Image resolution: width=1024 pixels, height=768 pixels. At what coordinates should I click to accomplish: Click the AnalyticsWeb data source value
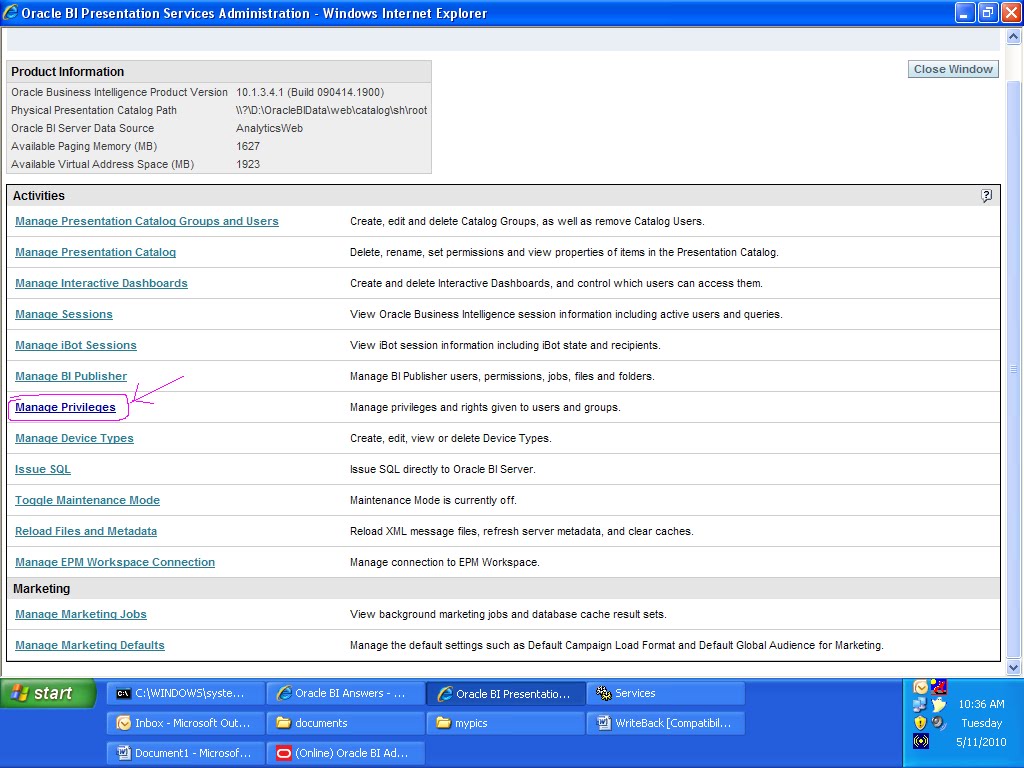tap(270, 129)
